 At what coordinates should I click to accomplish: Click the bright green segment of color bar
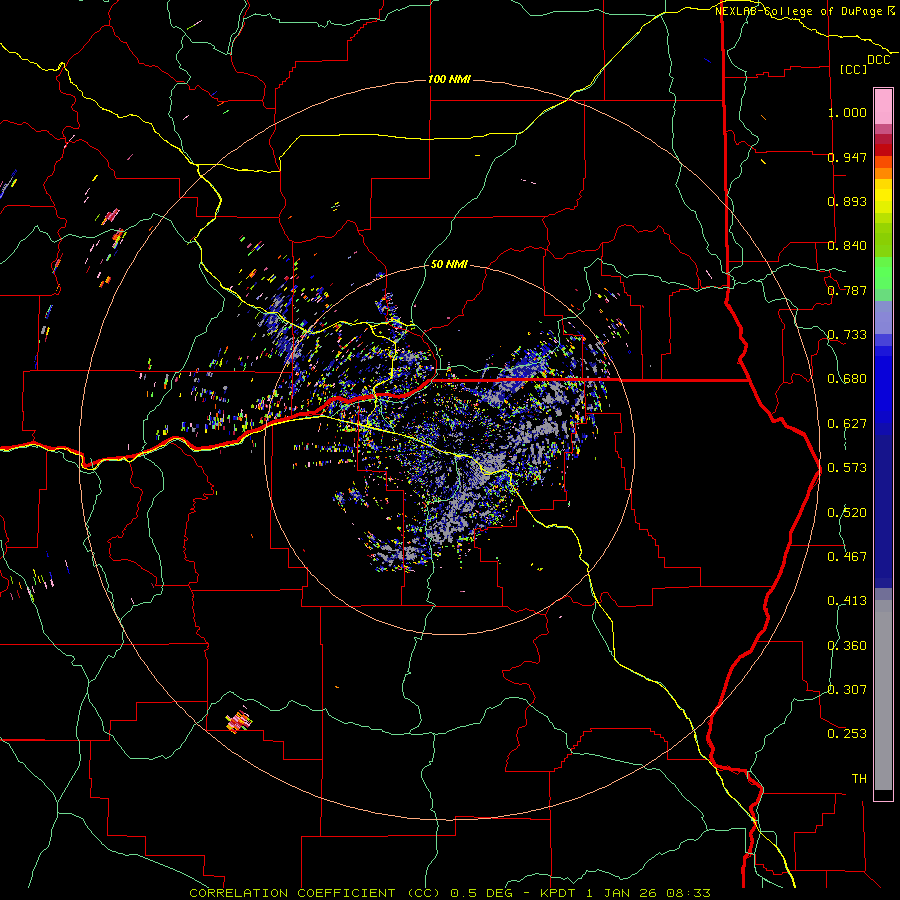[x=883, y=273]
